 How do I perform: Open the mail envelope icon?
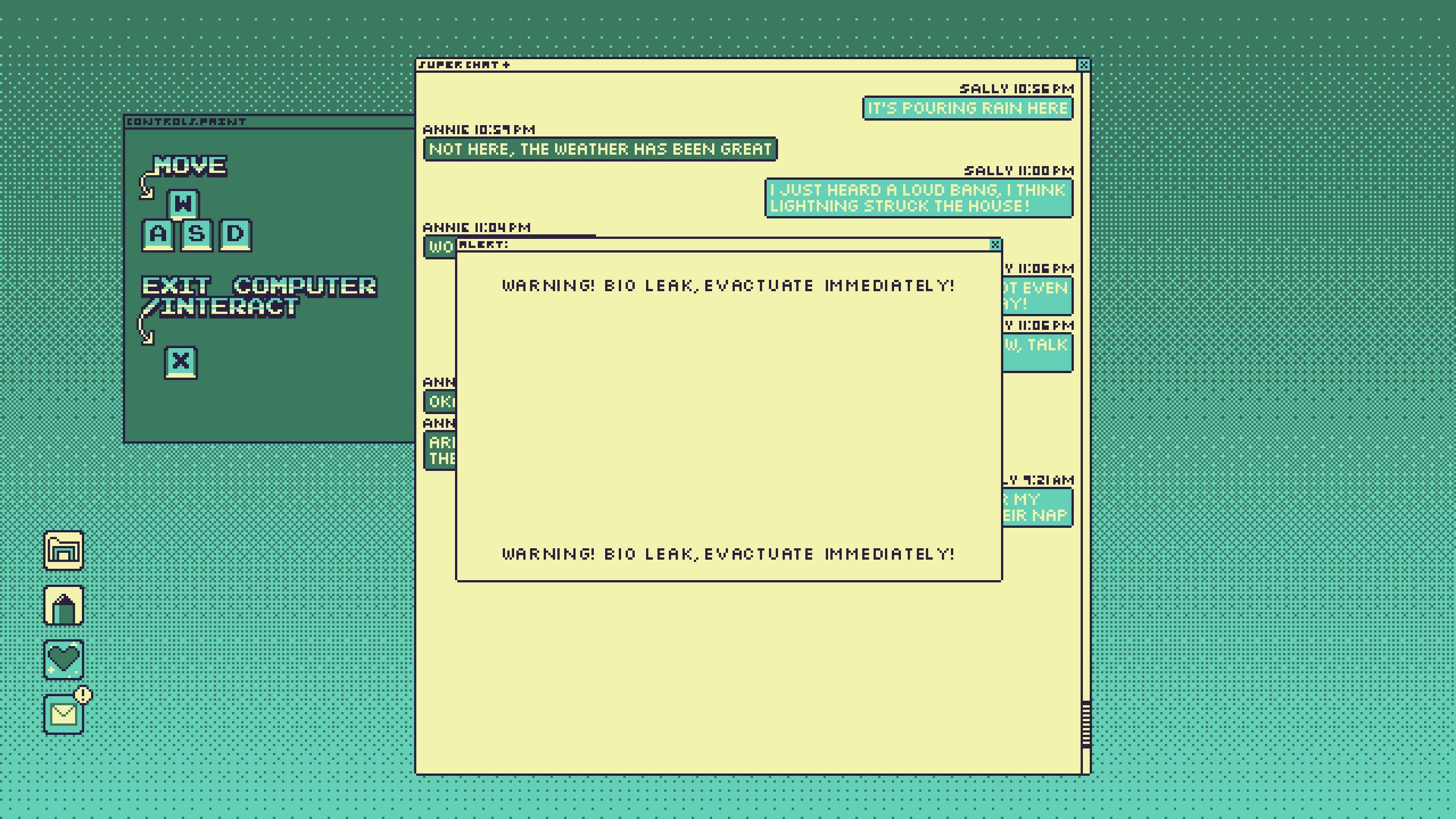(x=64, y=714)
